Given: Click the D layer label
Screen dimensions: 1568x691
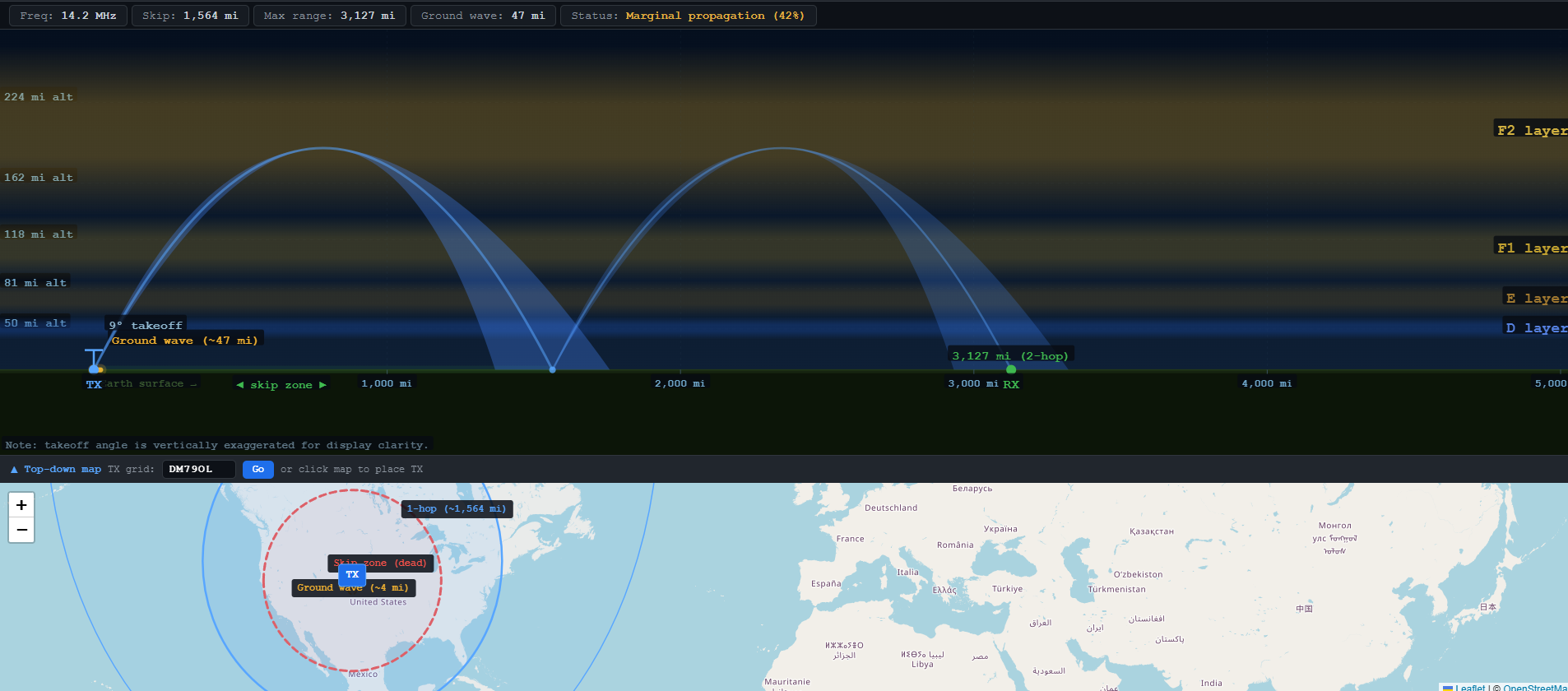Looking at the screenshot, I should [1536, 327].
